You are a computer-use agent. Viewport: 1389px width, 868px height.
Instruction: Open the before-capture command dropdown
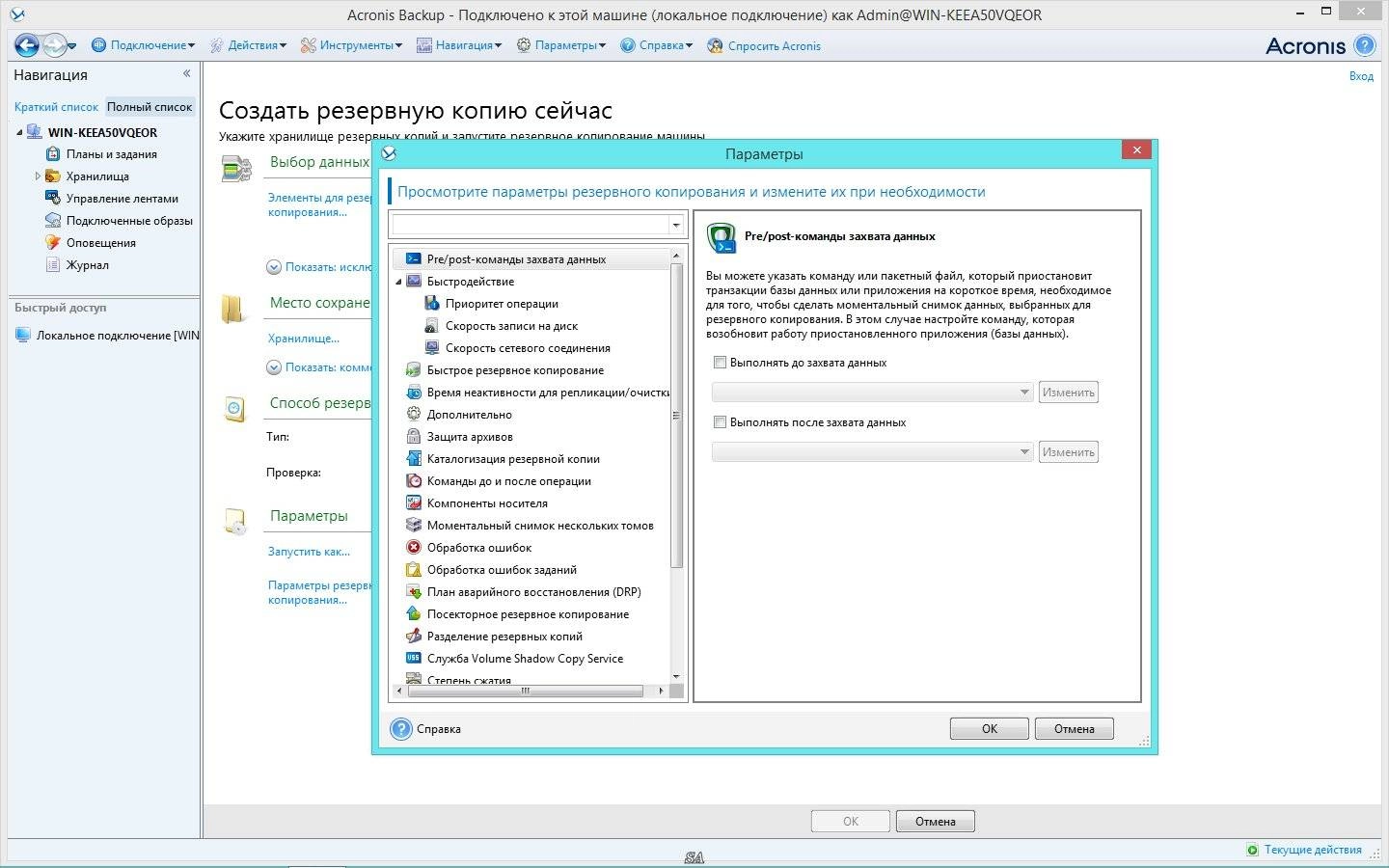[1024, 393]
